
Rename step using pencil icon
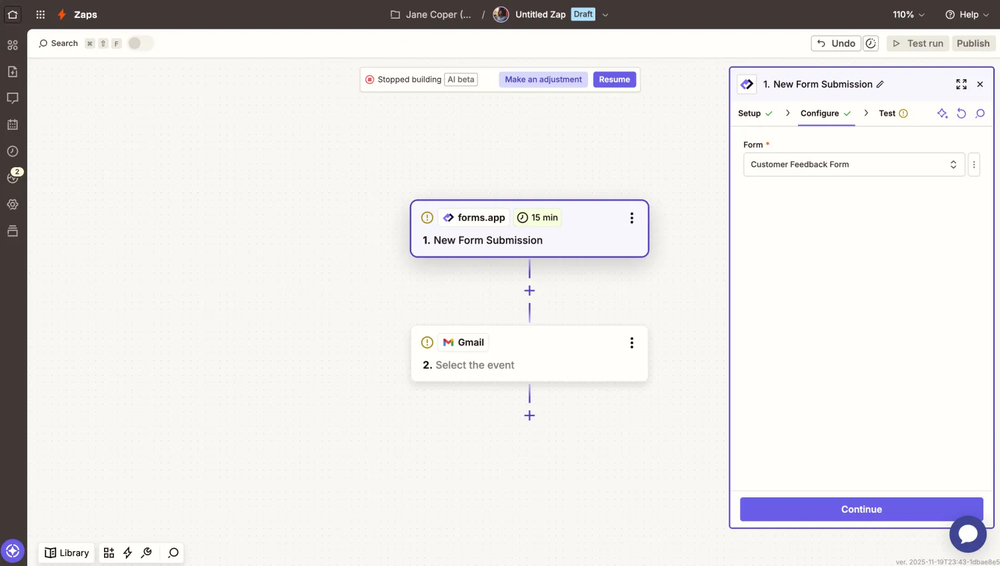880,84
